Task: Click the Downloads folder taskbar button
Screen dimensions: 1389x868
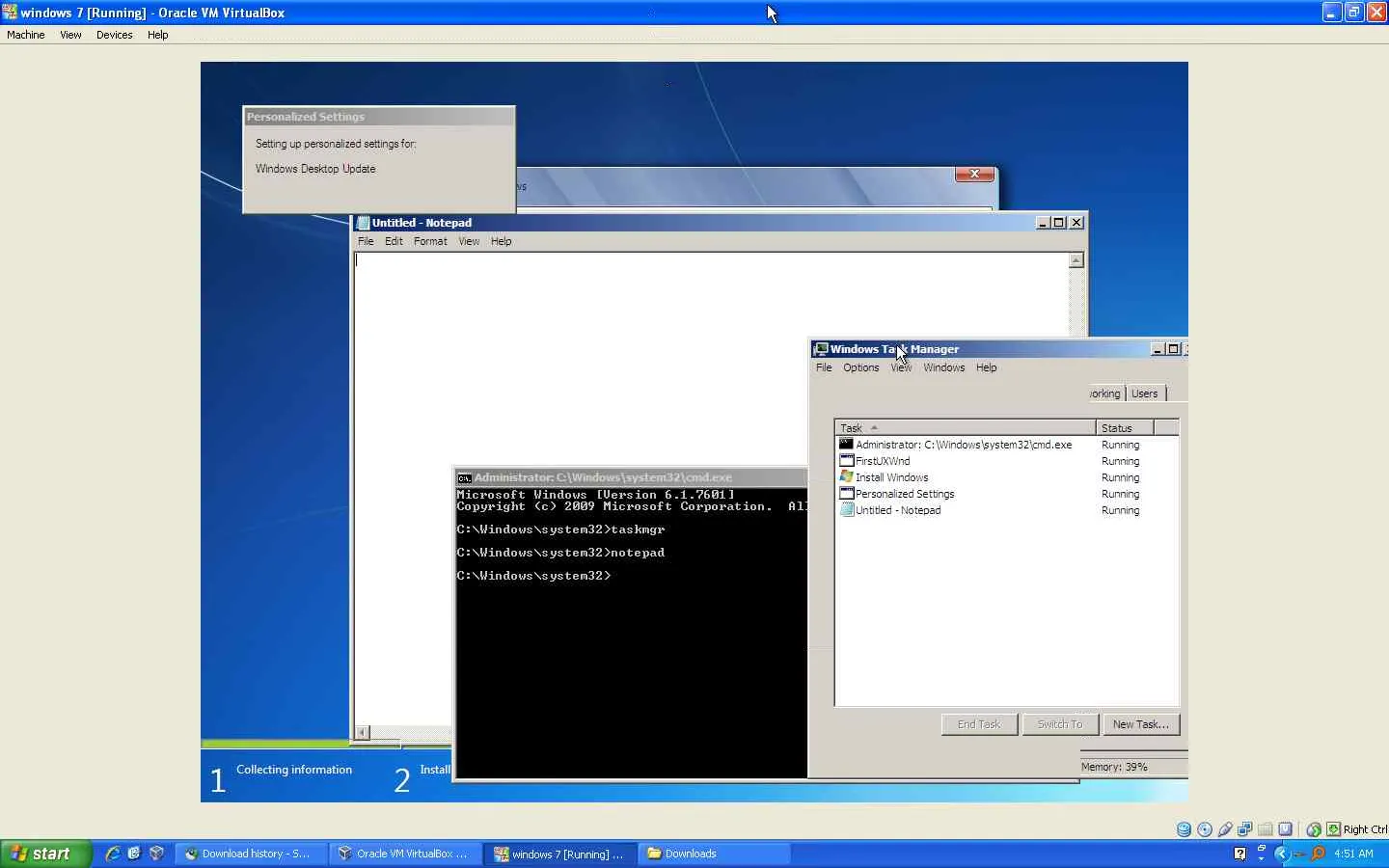Action: [714, 854]
